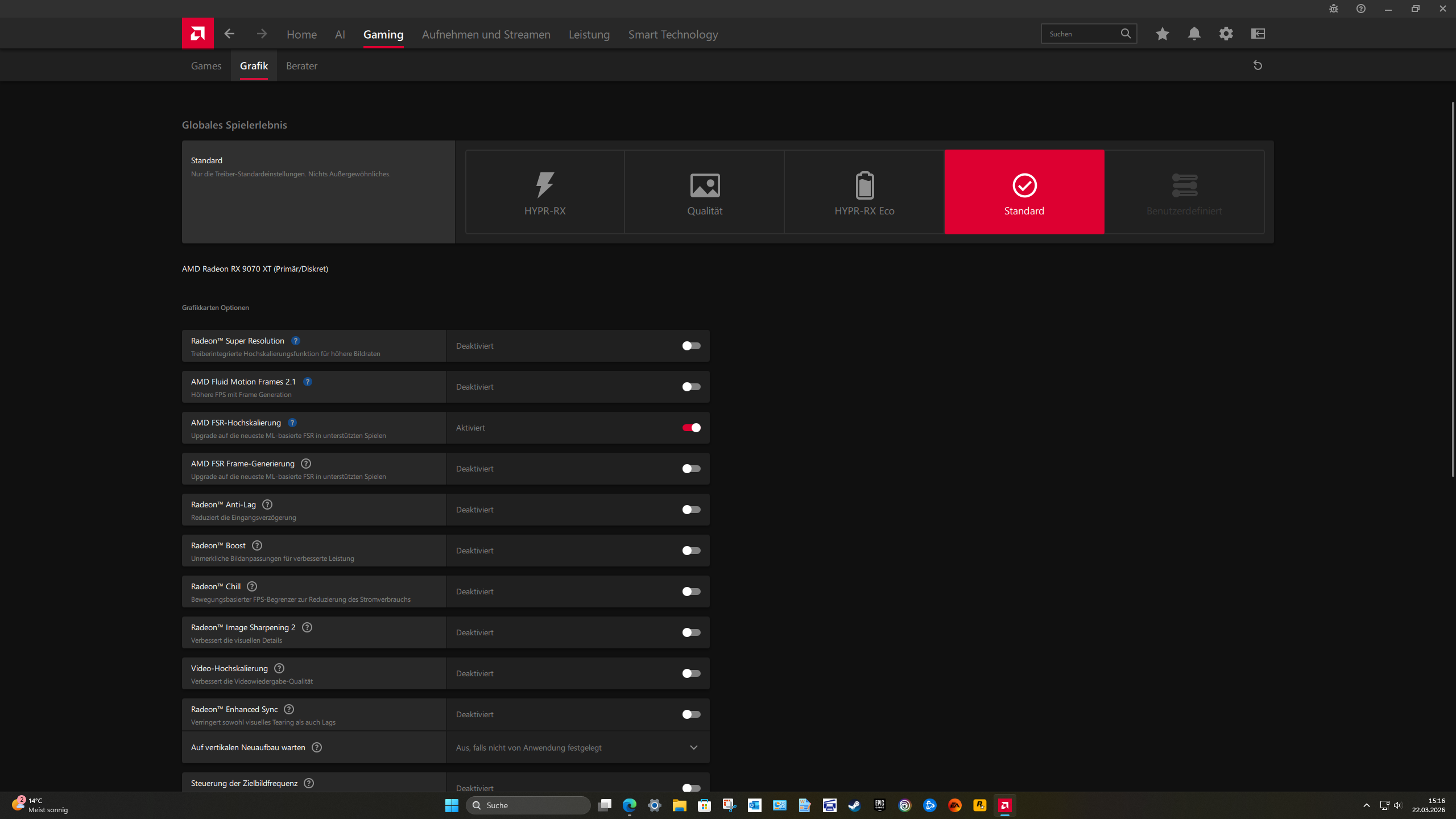Image resolution: width=1456 pixels, height=819 pixels.
Task: Select the Benutzerdefiniert profile
Action: [1184, 192]
